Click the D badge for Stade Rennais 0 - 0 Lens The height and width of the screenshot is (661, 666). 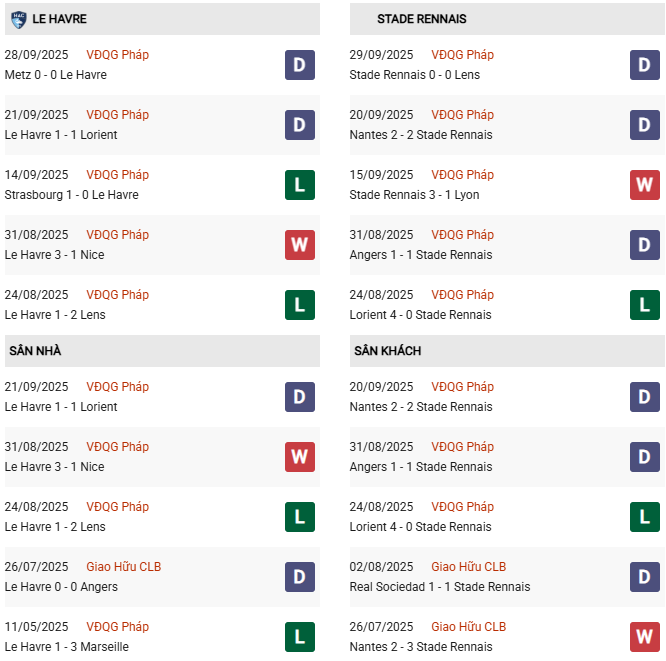[x=645, y=65]
